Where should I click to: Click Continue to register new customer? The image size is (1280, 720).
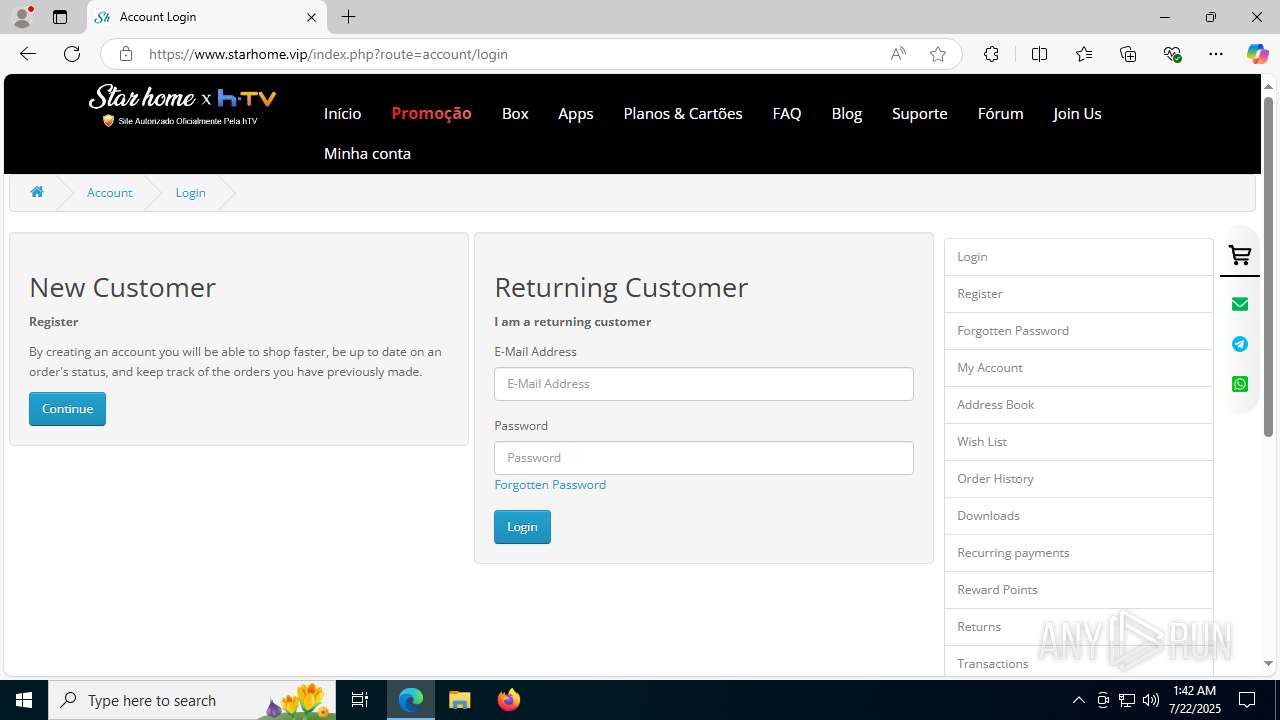coord(67,409)
